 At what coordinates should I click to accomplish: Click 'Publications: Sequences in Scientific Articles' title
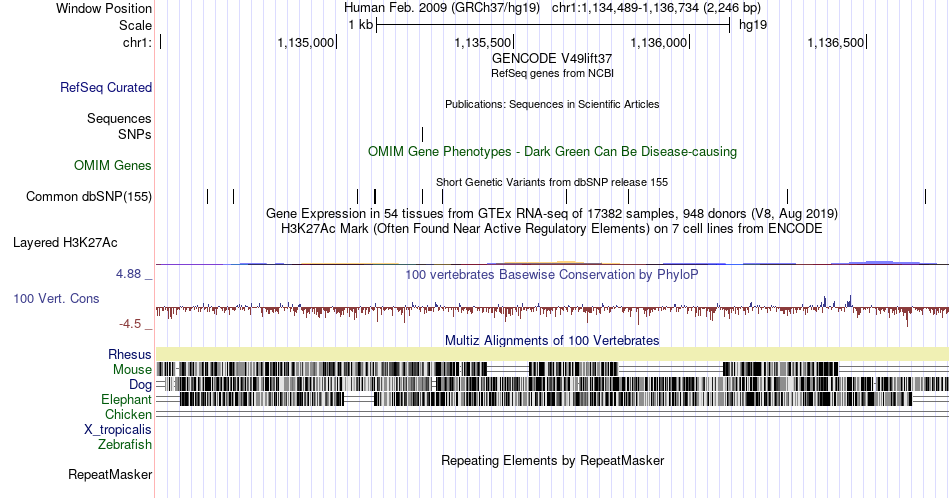pos(552,104)
